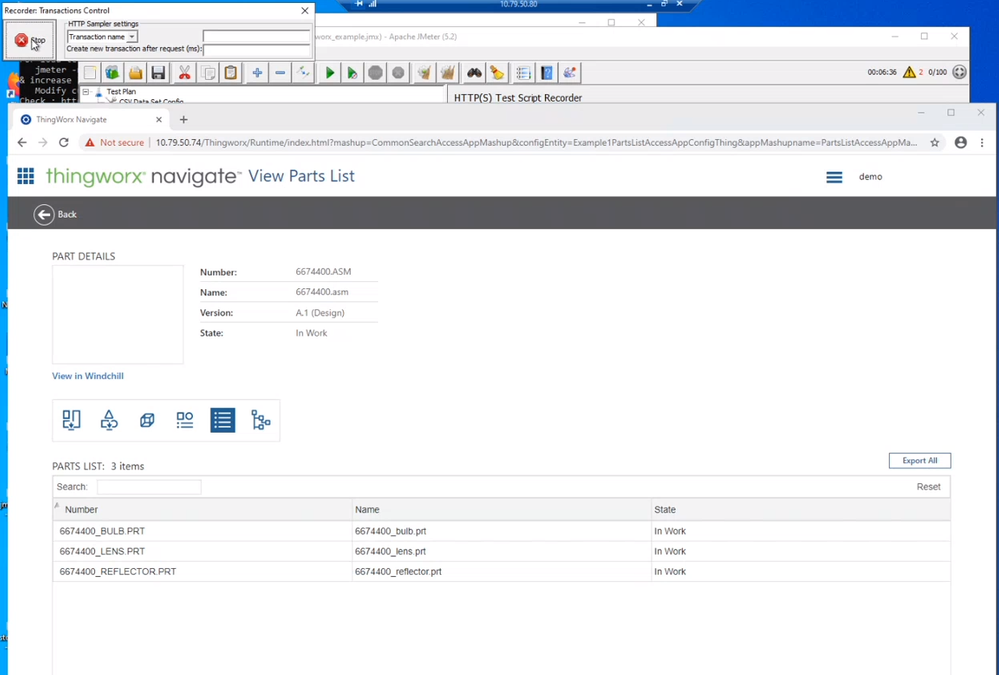Click the Back arrow button
The width and height of the screenshot is (999, 675).
point(44,215)
